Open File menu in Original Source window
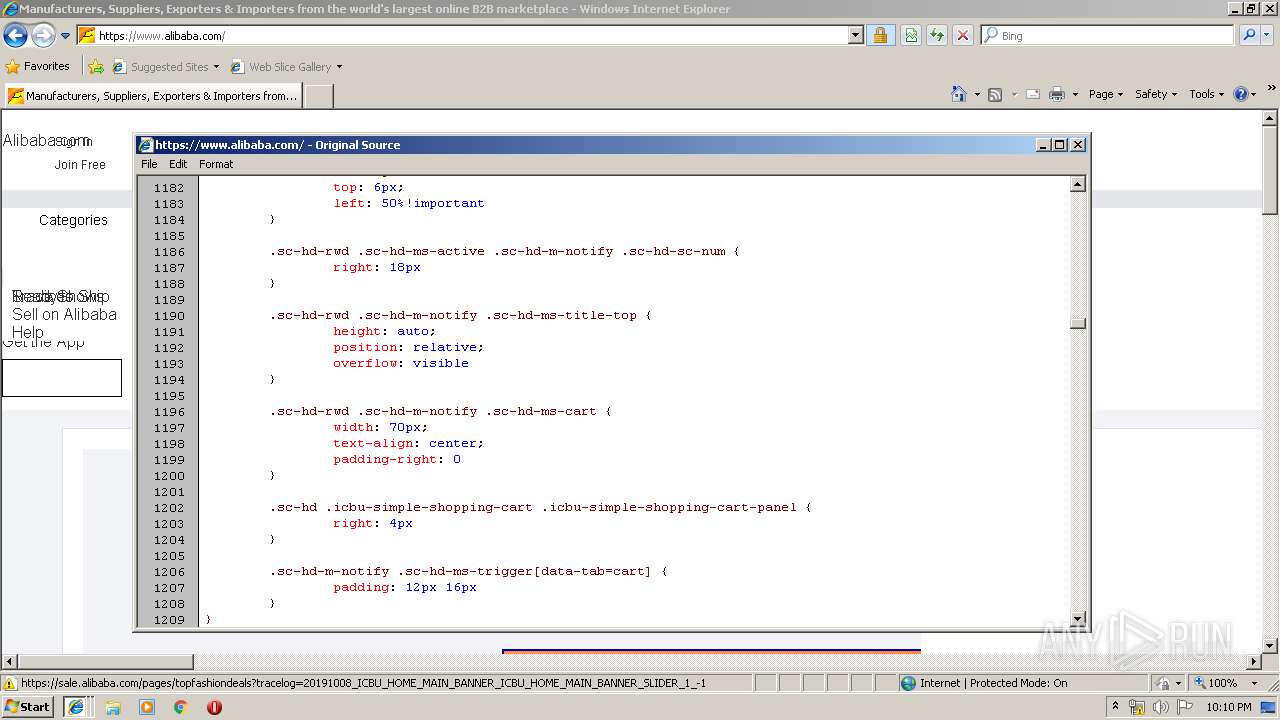This screenshot has width=1280, height=720. [x=149, y=164]
